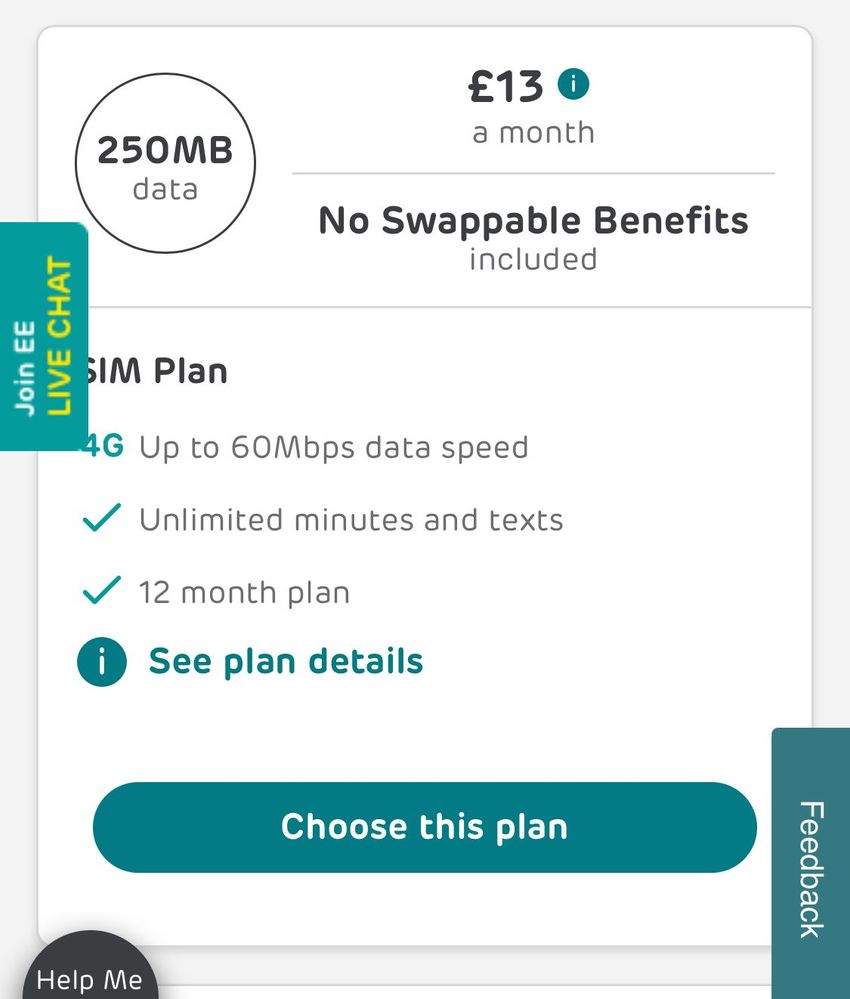Select the 250MB data circle badge

coord(165,164)
